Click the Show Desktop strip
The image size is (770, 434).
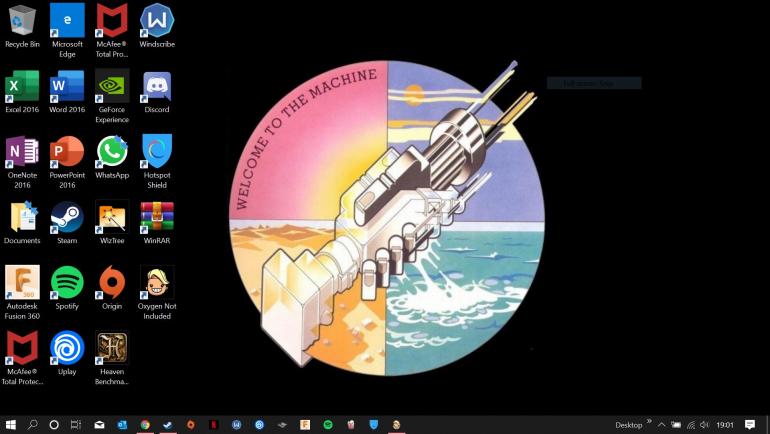768,425
